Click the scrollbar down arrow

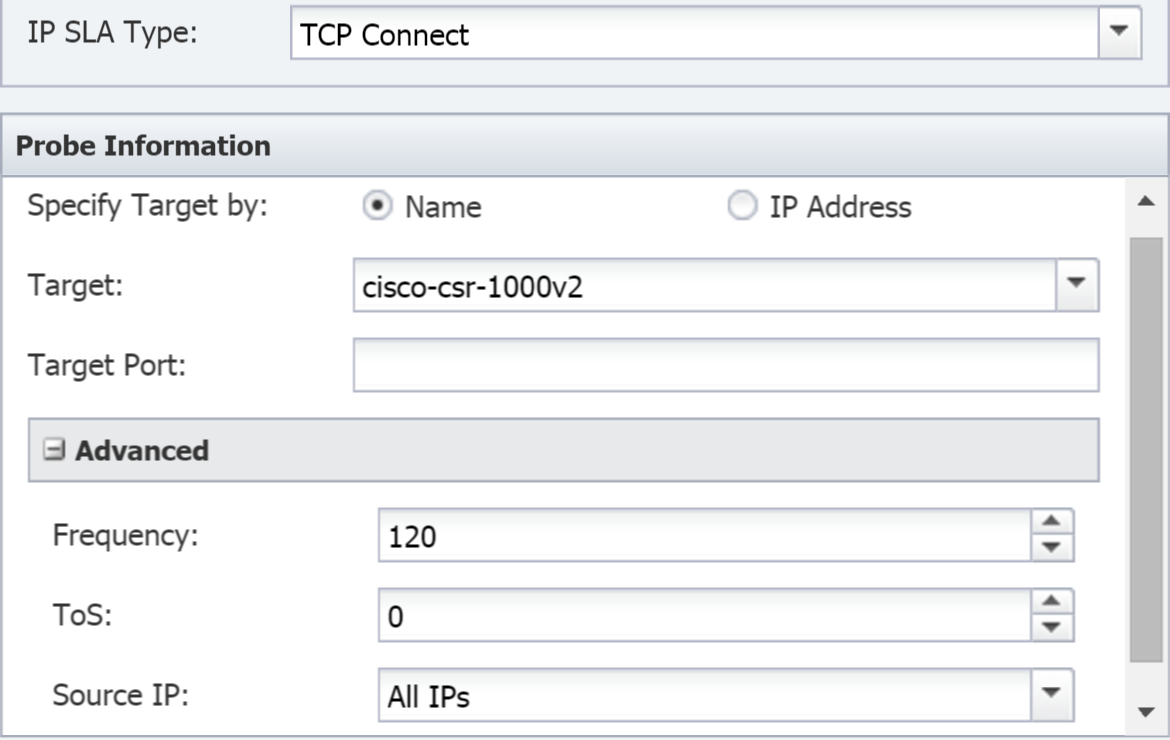[x=1146, y=712]
